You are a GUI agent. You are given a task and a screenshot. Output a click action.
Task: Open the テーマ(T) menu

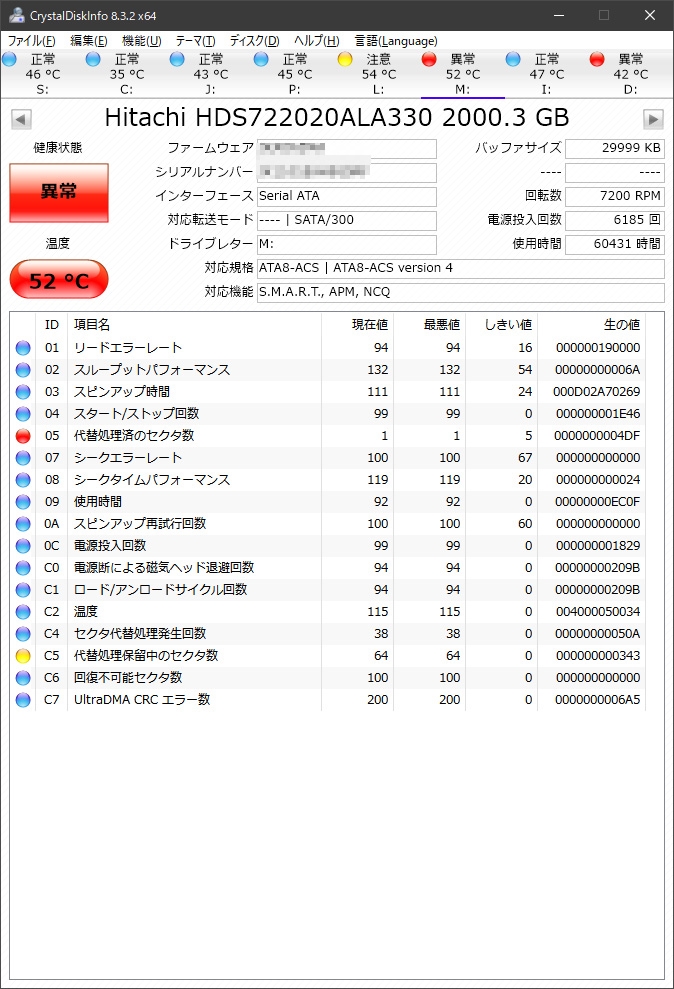click(195, 41)
